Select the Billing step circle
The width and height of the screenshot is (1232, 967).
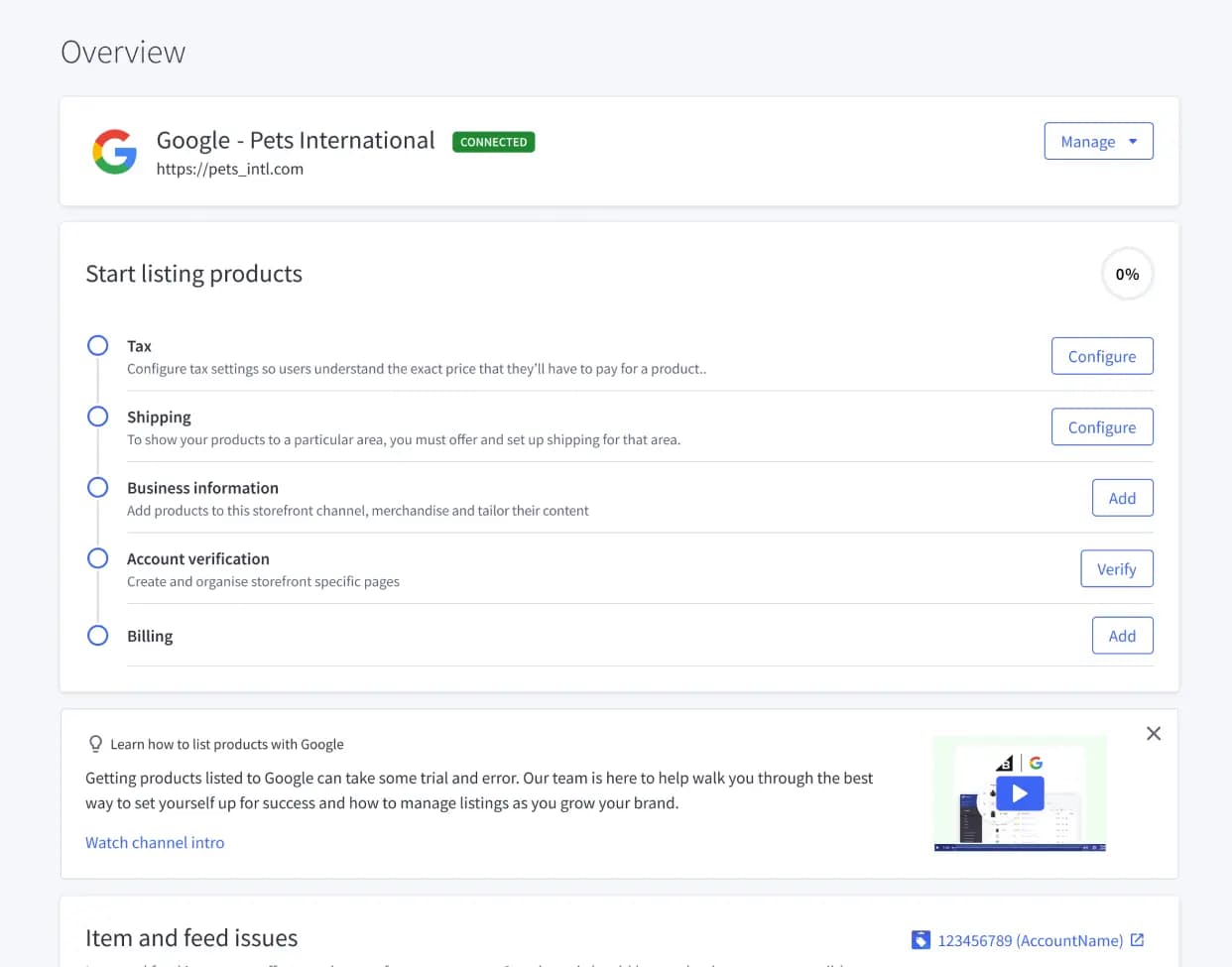pos(97,636)
